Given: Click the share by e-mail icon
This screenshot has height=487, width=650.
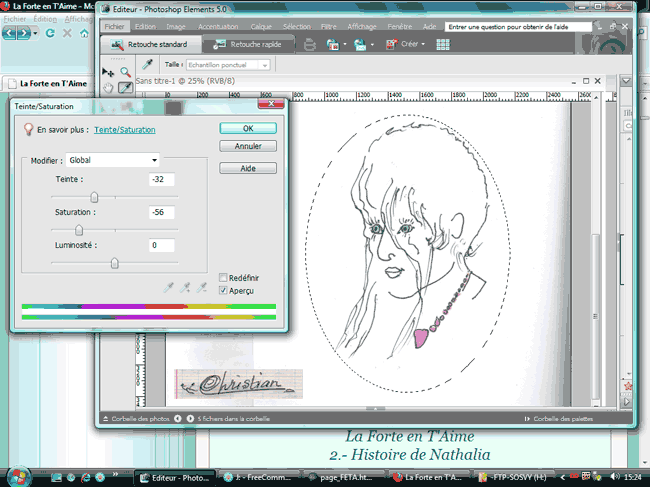Looking at the screenshot, I should pyautogui.click(x=360, y=44).
